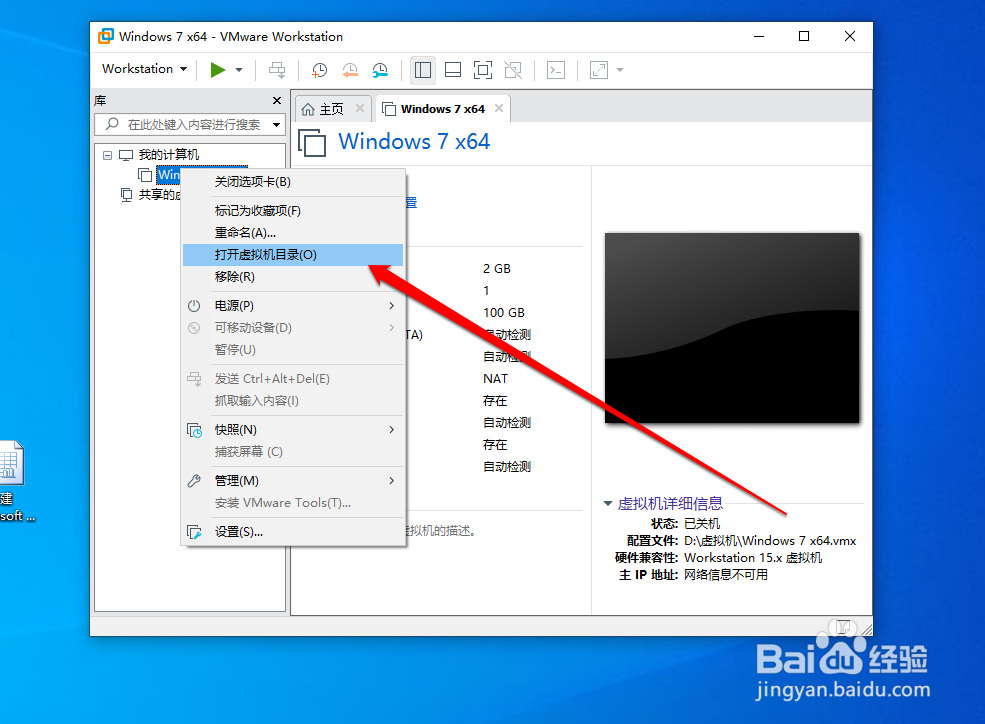Image resolution: width=985 pixels, height=724 pixels.
Task: Click config file path D:\虚拟机\Windows 7 x64.vmx
Action: click(770, 541)
